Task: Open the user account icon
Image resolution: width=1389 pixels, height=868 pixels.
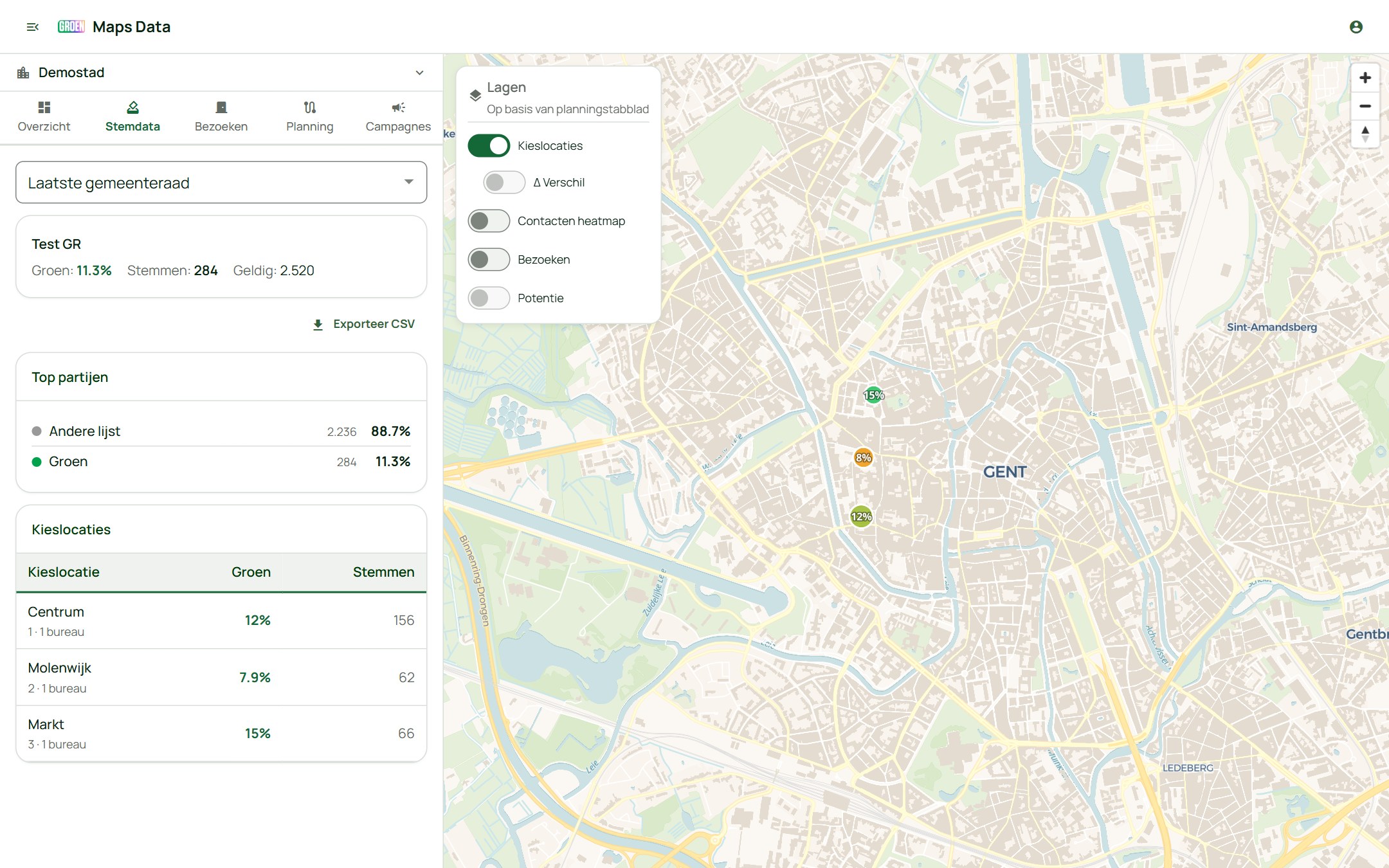Action: (x=1356, y=27)
